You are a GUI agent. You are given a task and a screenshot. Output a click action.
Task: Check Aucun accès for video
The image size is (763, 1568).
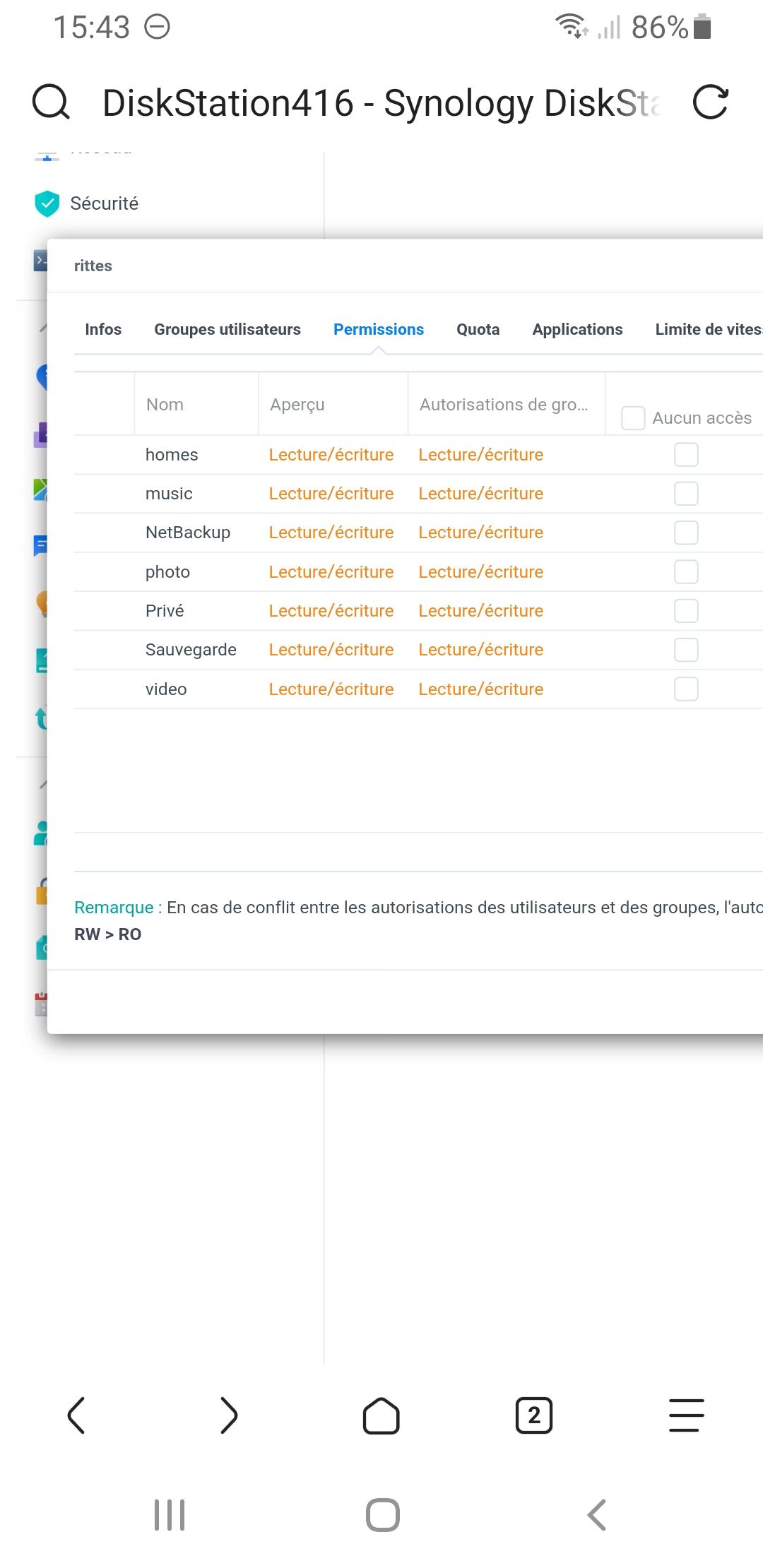click(686, 689)
